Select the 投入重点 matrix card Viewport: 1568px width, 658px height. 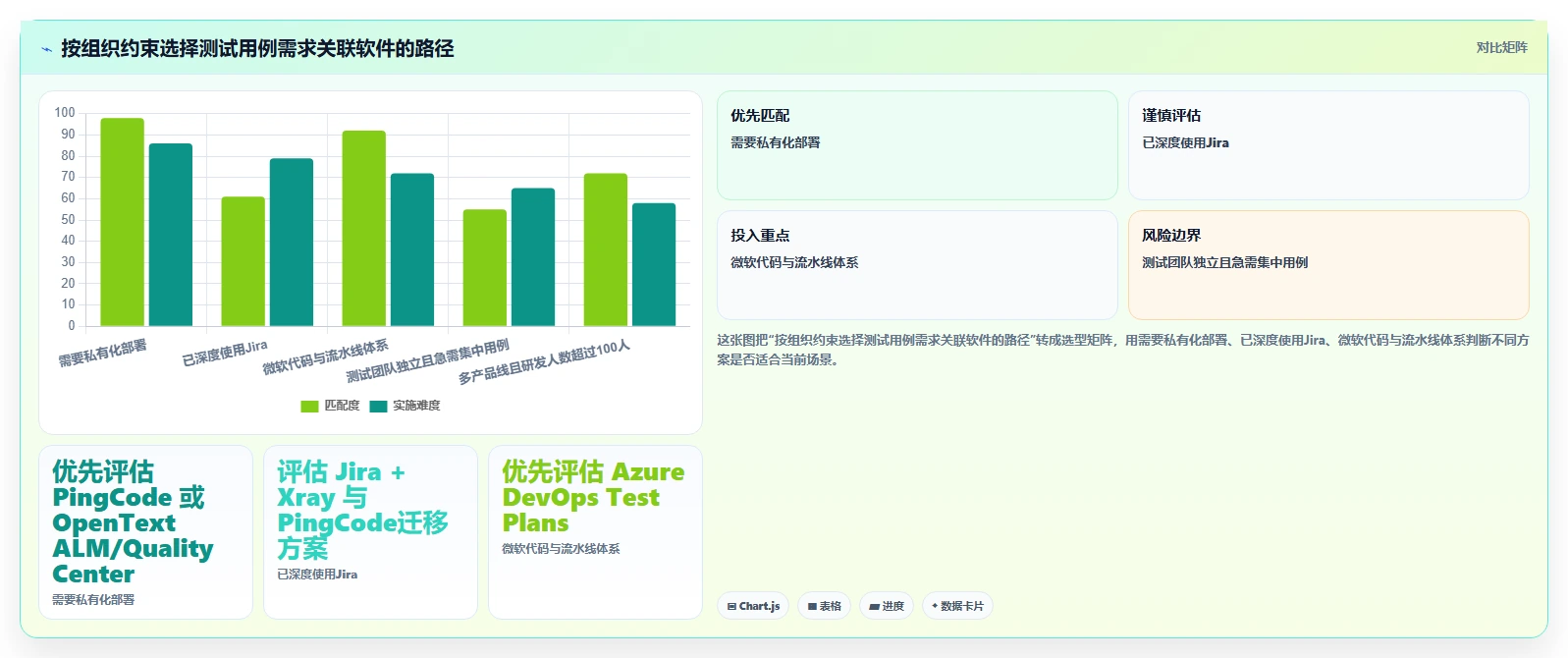917,265
